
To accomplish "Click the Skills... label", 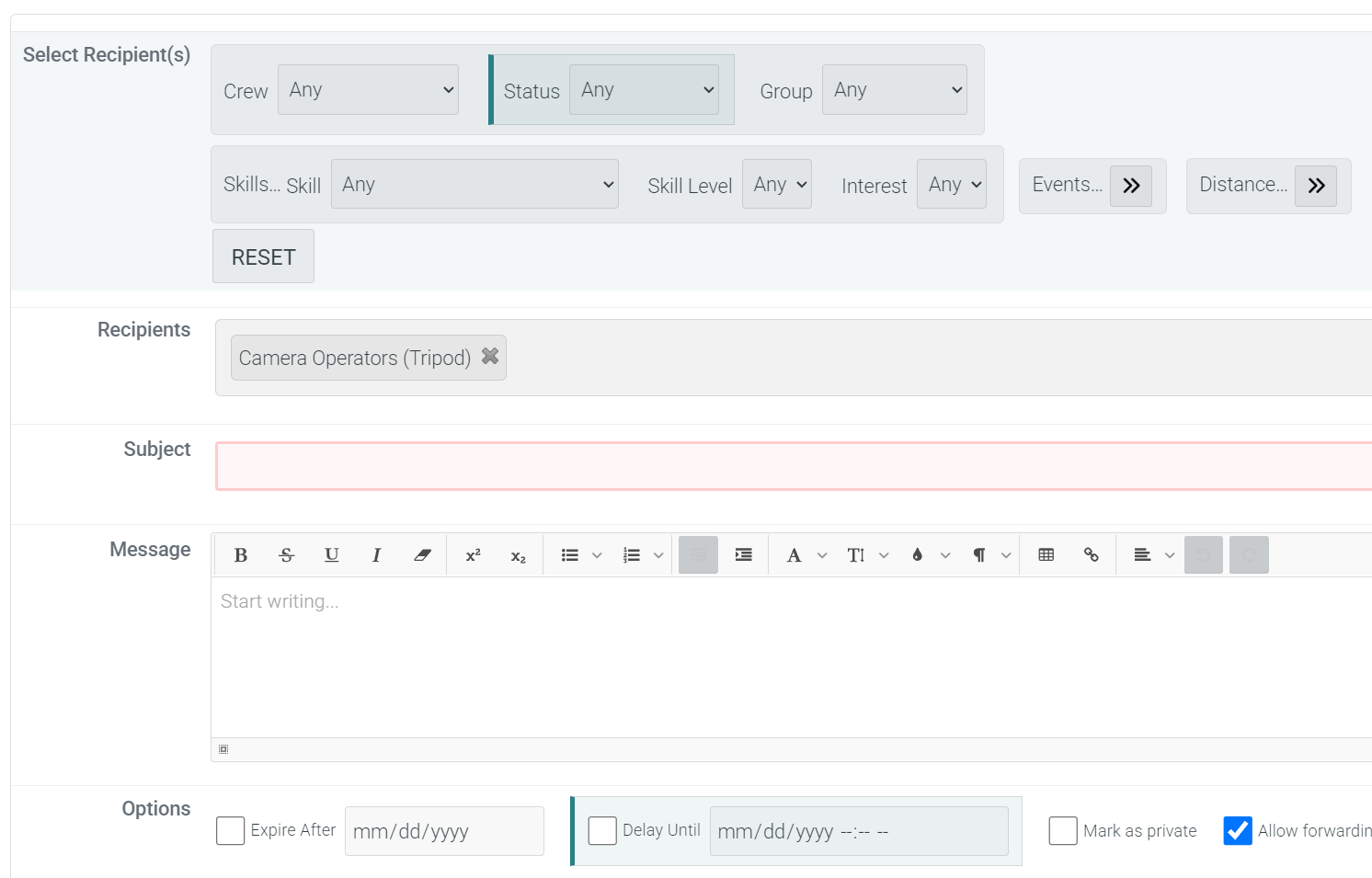I will (252, 184).
